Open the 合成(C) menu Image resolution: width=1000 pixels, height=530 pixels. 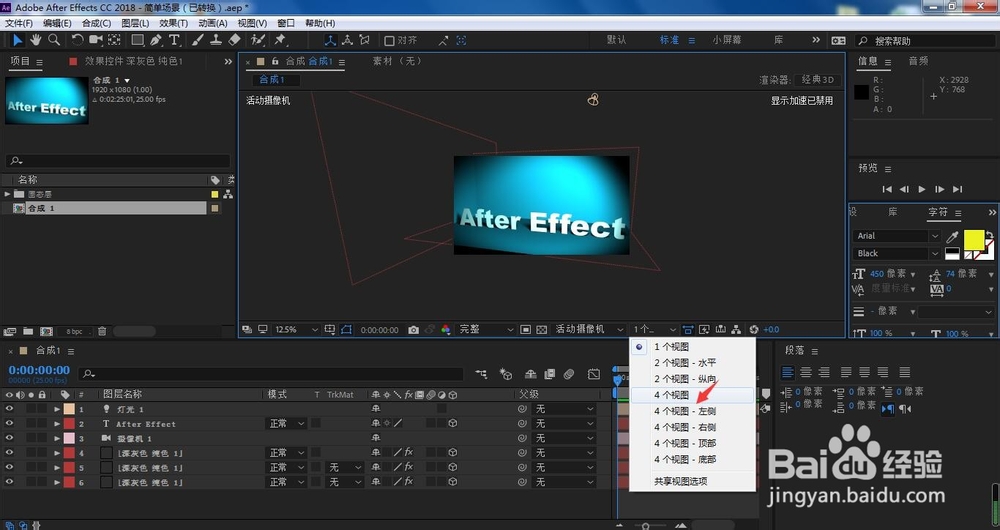[96, 23]
